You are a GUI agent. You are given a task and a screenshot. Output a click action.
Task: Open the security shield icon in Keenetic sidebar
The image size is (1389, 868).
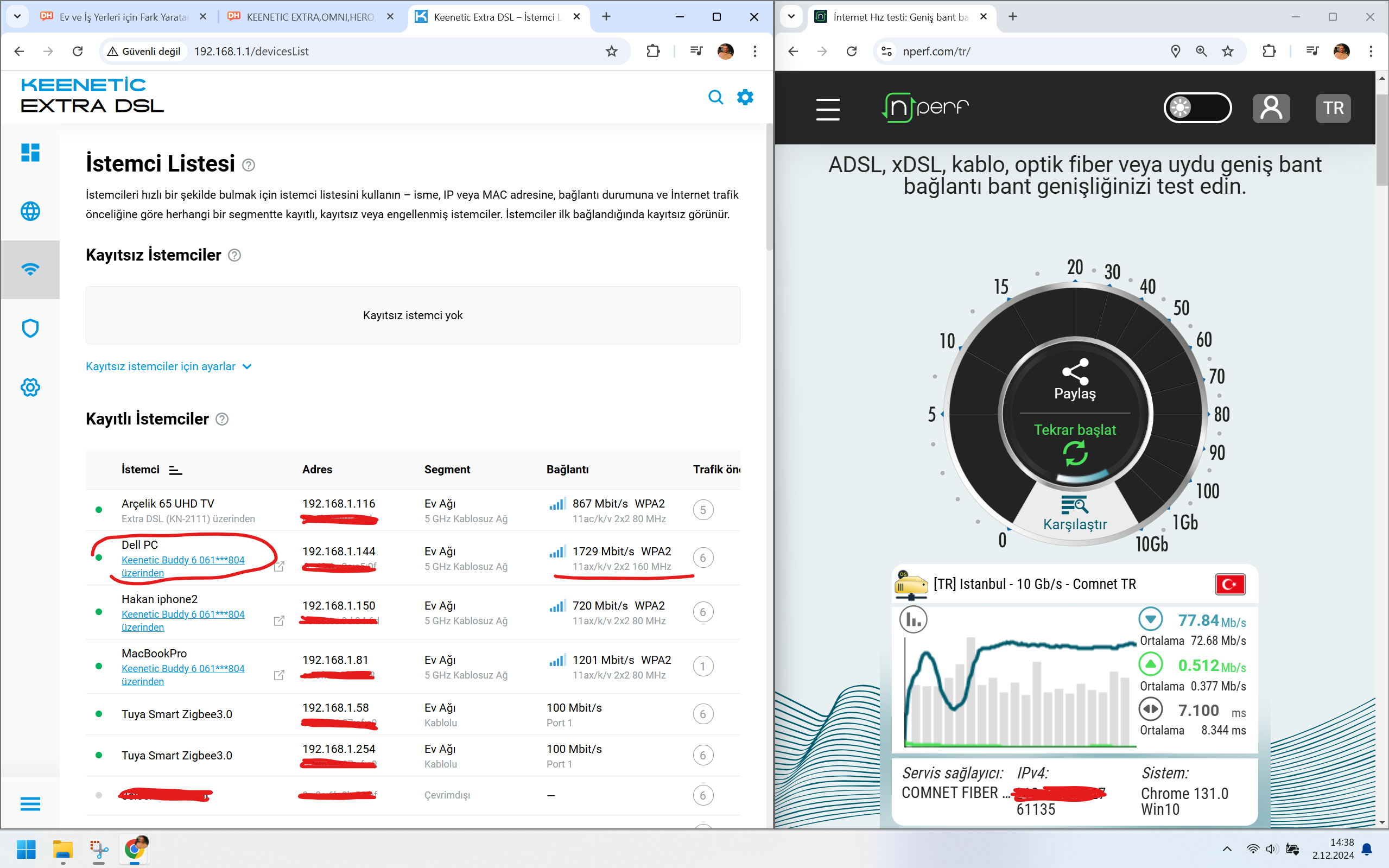tap(30, 328)
